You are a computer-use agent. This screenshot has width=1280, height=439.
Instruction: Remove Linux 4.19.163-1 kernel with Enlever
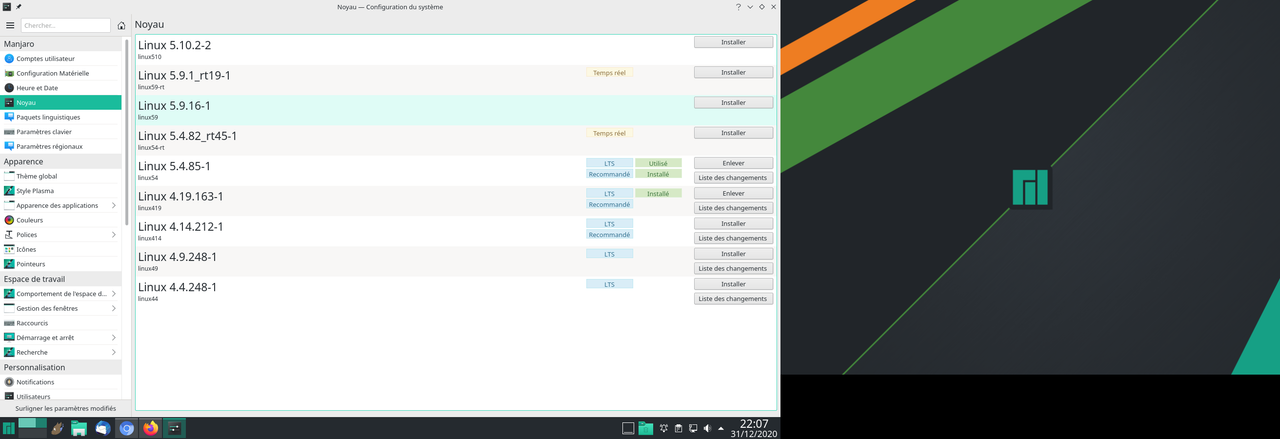[x=733, y=193]
